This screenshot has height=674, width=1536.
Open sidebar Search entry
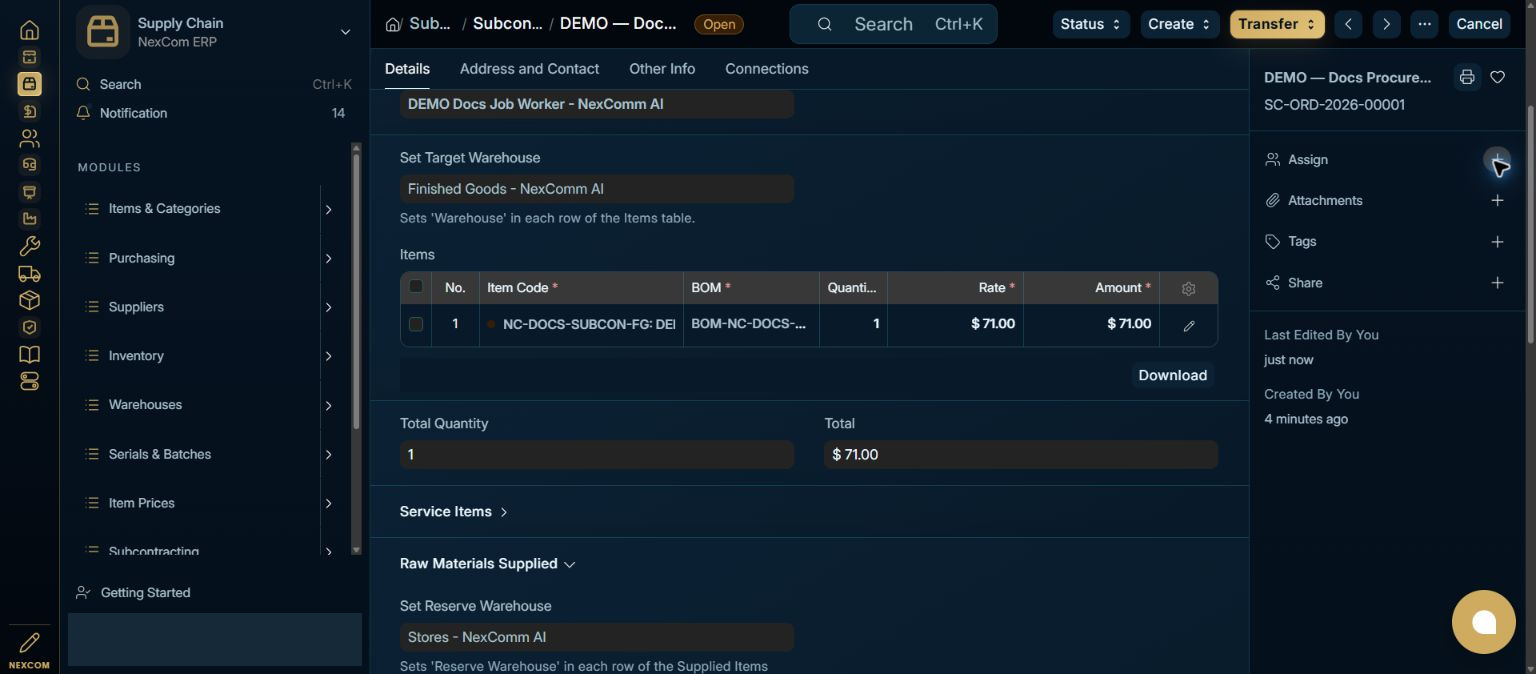pos(214,85)
